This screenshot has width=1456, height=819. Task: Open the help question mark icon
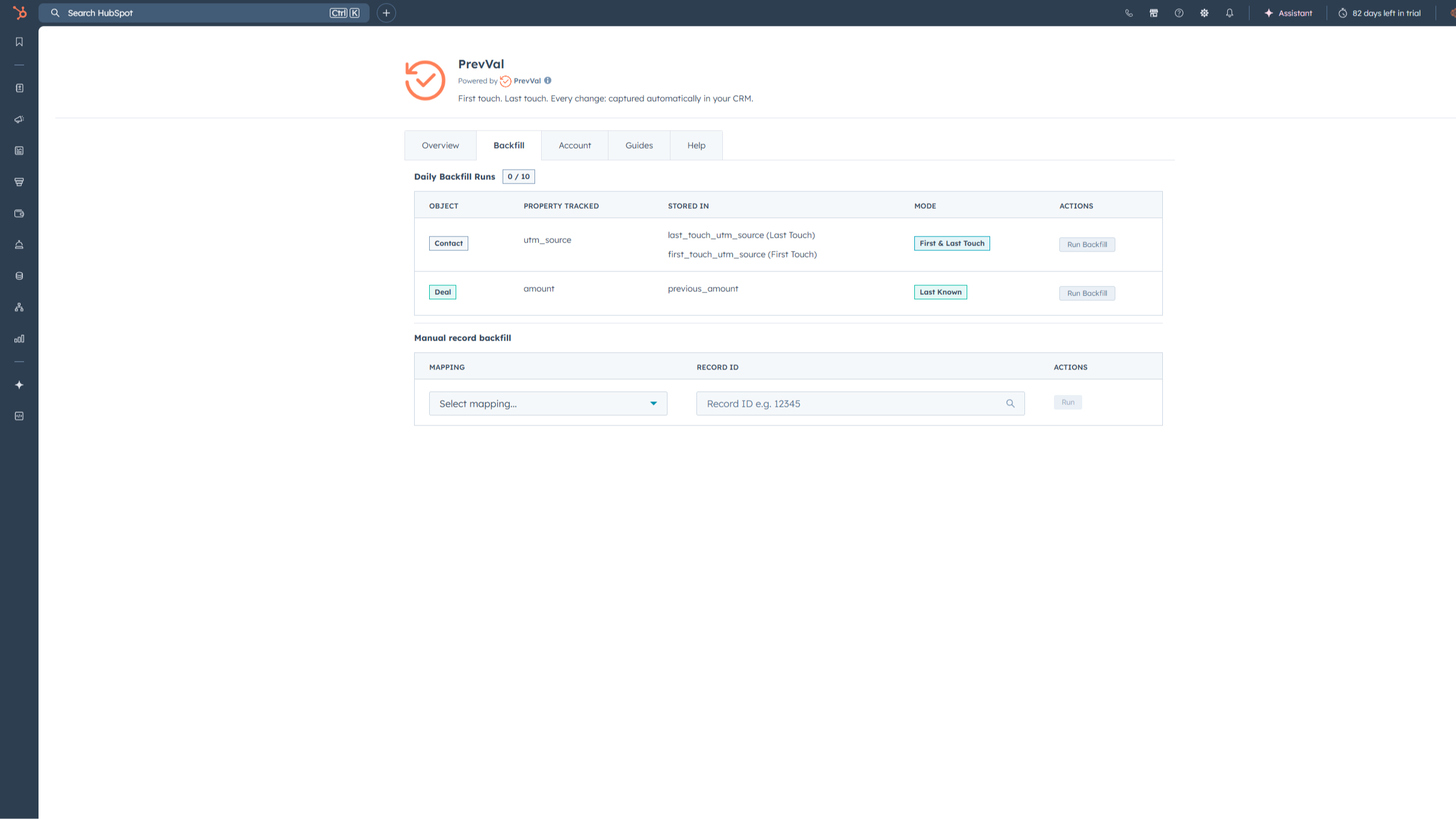click(x=1179, y=13)
